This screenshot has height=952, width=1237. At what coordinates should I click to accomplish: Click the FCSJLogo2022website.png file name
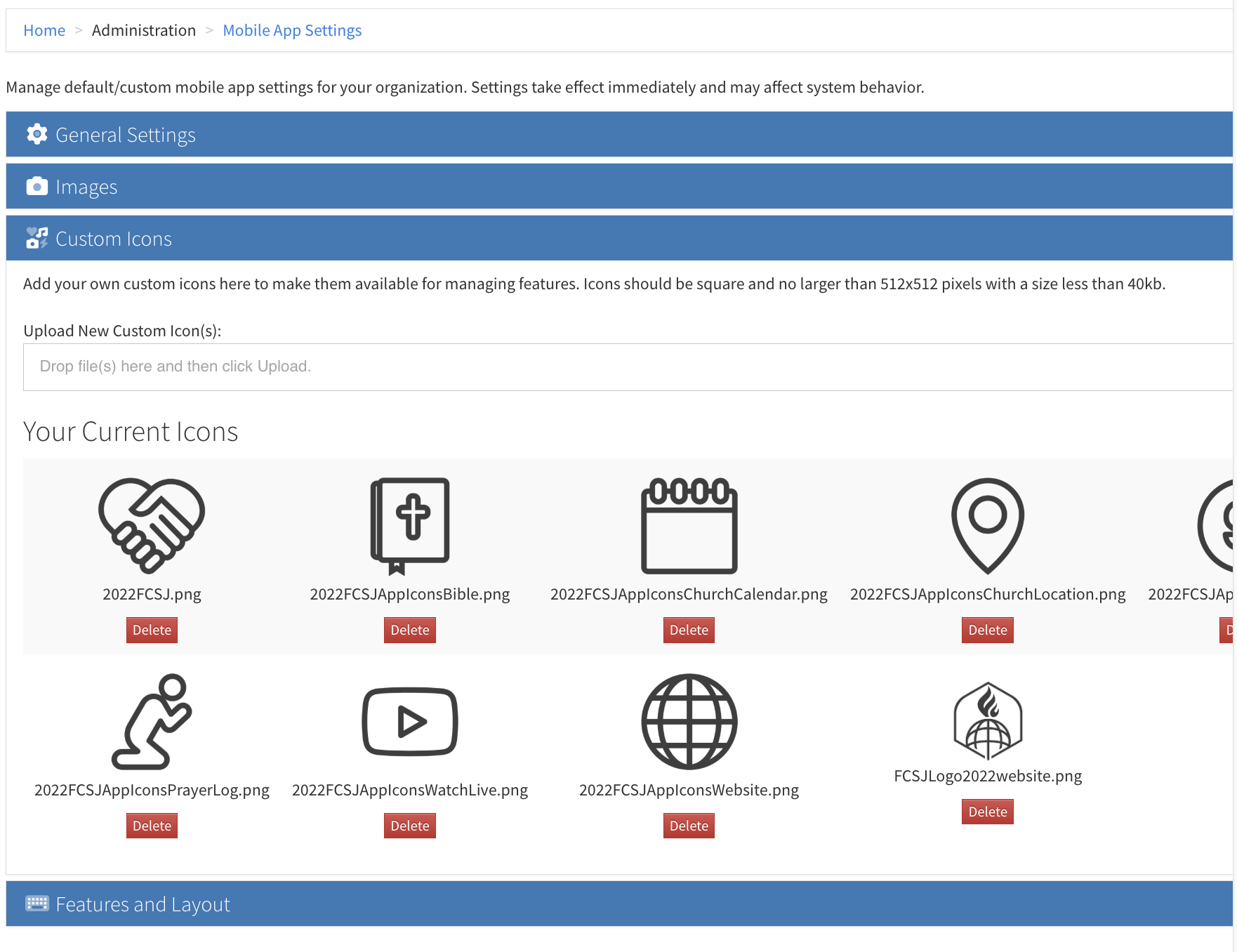[988, 776]
